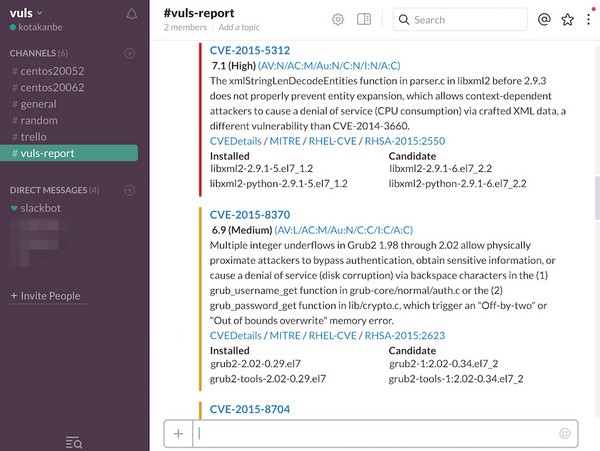This screenshot has height=451, width=600.
Task: Start a new direct message plus icon
Action: (129, 189)
